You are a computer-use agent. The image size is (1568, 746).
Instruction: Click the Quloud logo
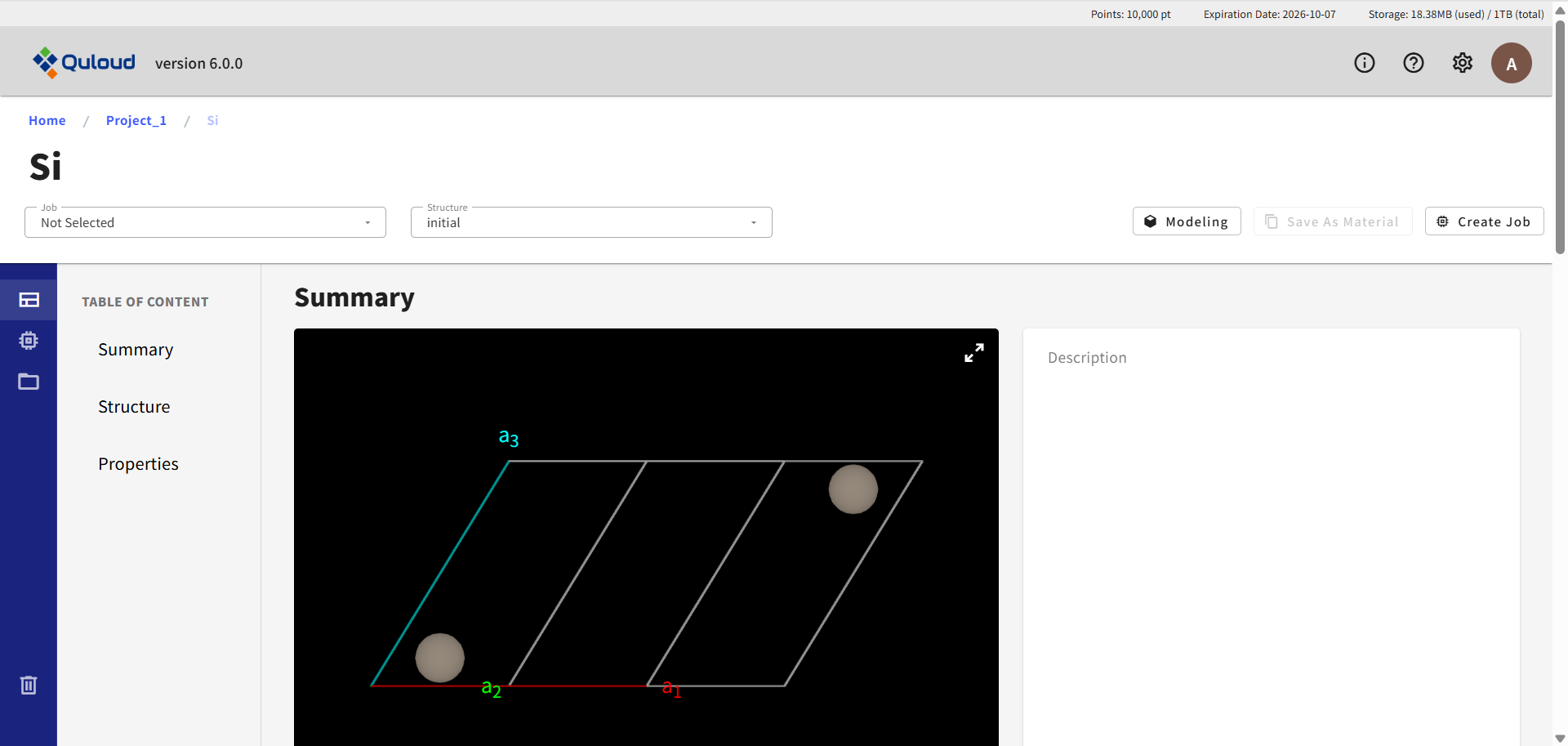tap(84, 62)
